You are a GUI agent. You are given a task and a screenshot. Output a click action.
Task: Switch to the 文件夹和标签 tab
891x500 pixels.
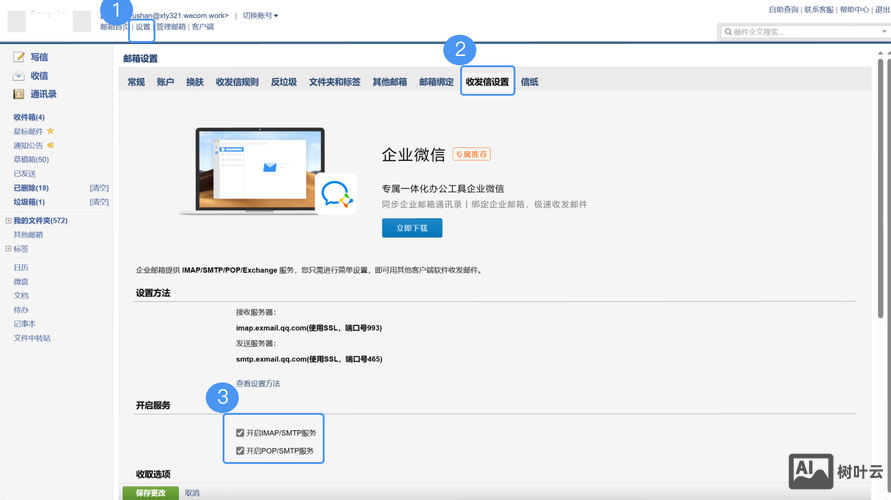335,82
